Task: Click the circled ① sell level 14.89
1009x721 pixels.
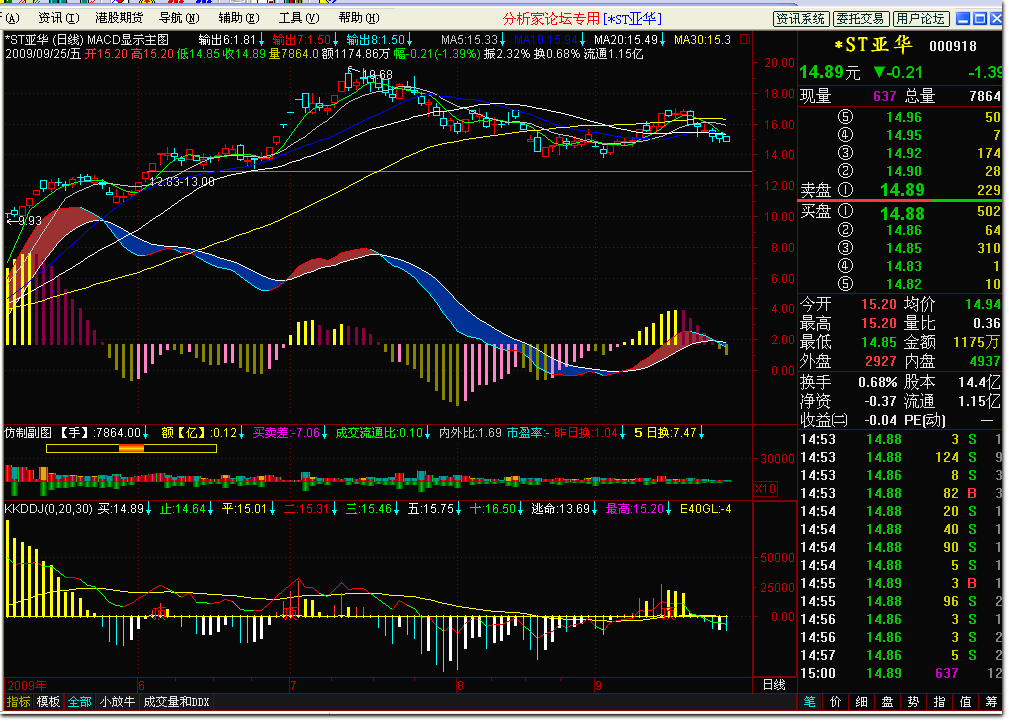Action: pyautogui.click(x=845, y=190)
